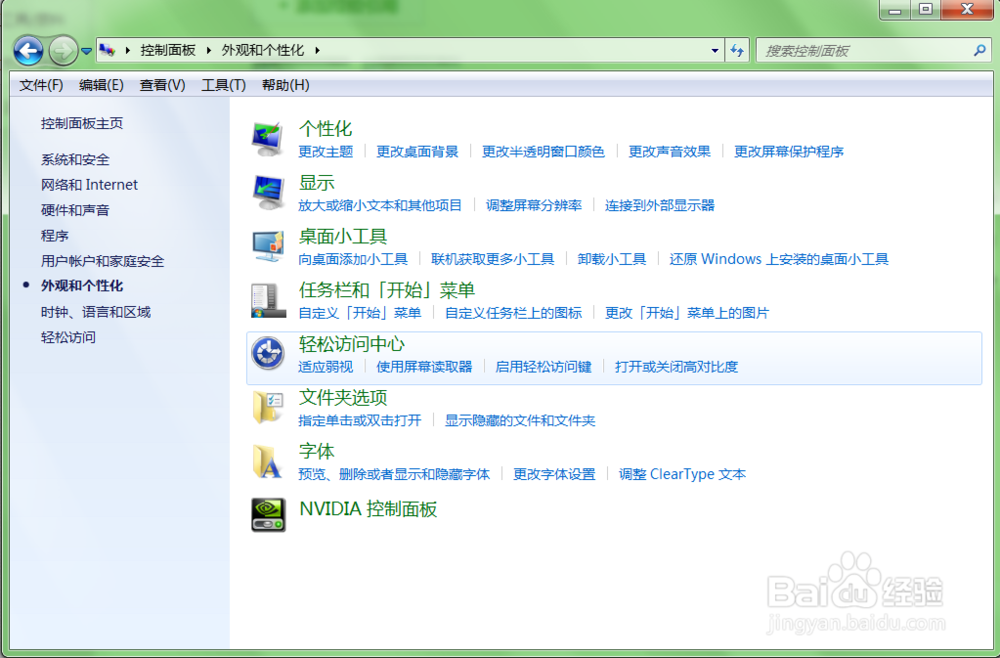Click the refresh icon in address bar
This screenshot has height=658, width=1000.
(x=737, y=50)
